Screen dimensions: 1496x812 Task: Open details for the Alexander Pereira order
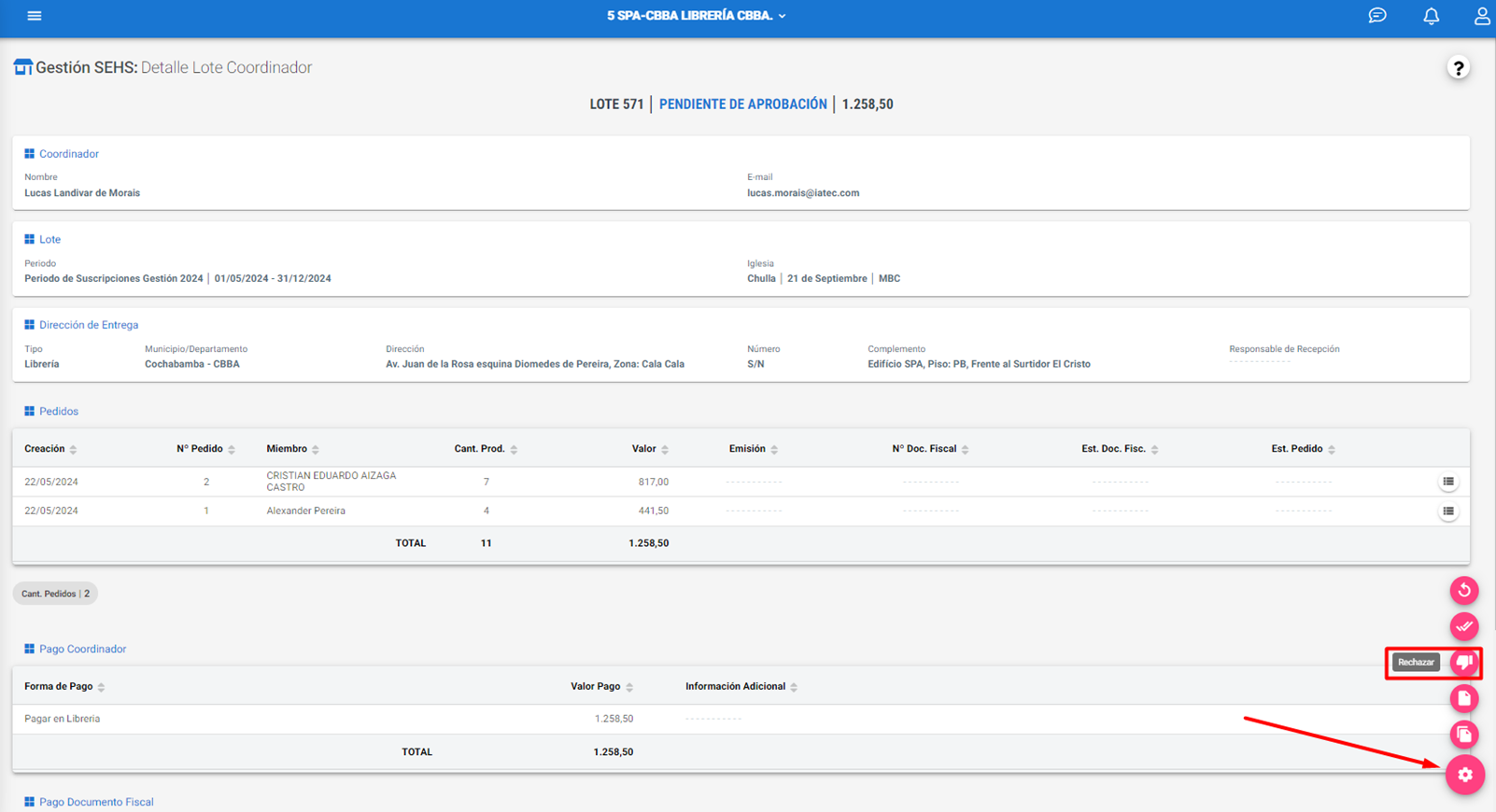tap(1448, 511)
